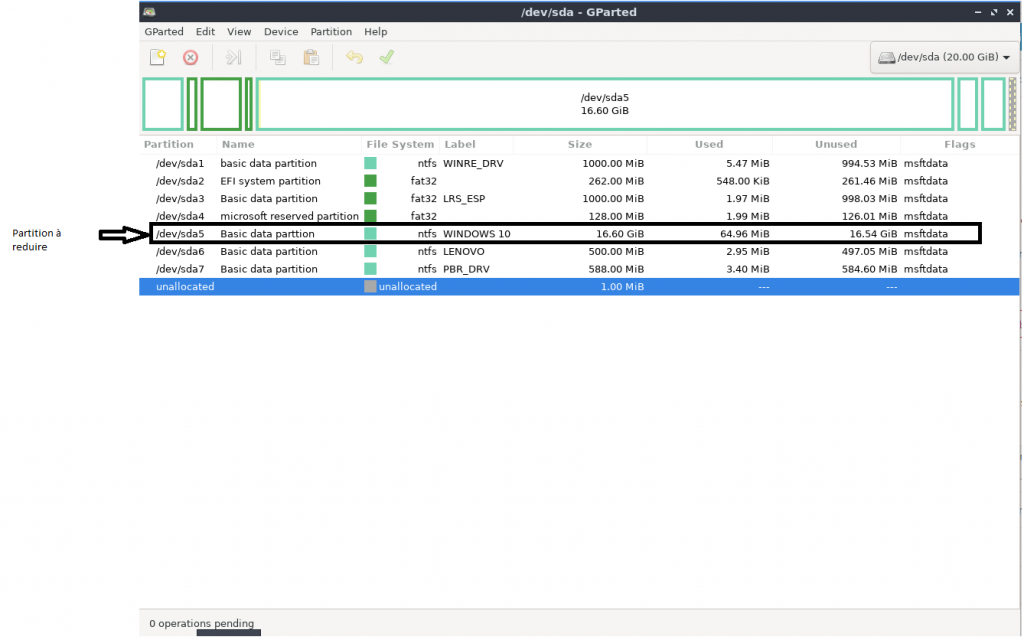
Task: Select the /dev/sda6 partition row
Action: click(x=579, y=251)
